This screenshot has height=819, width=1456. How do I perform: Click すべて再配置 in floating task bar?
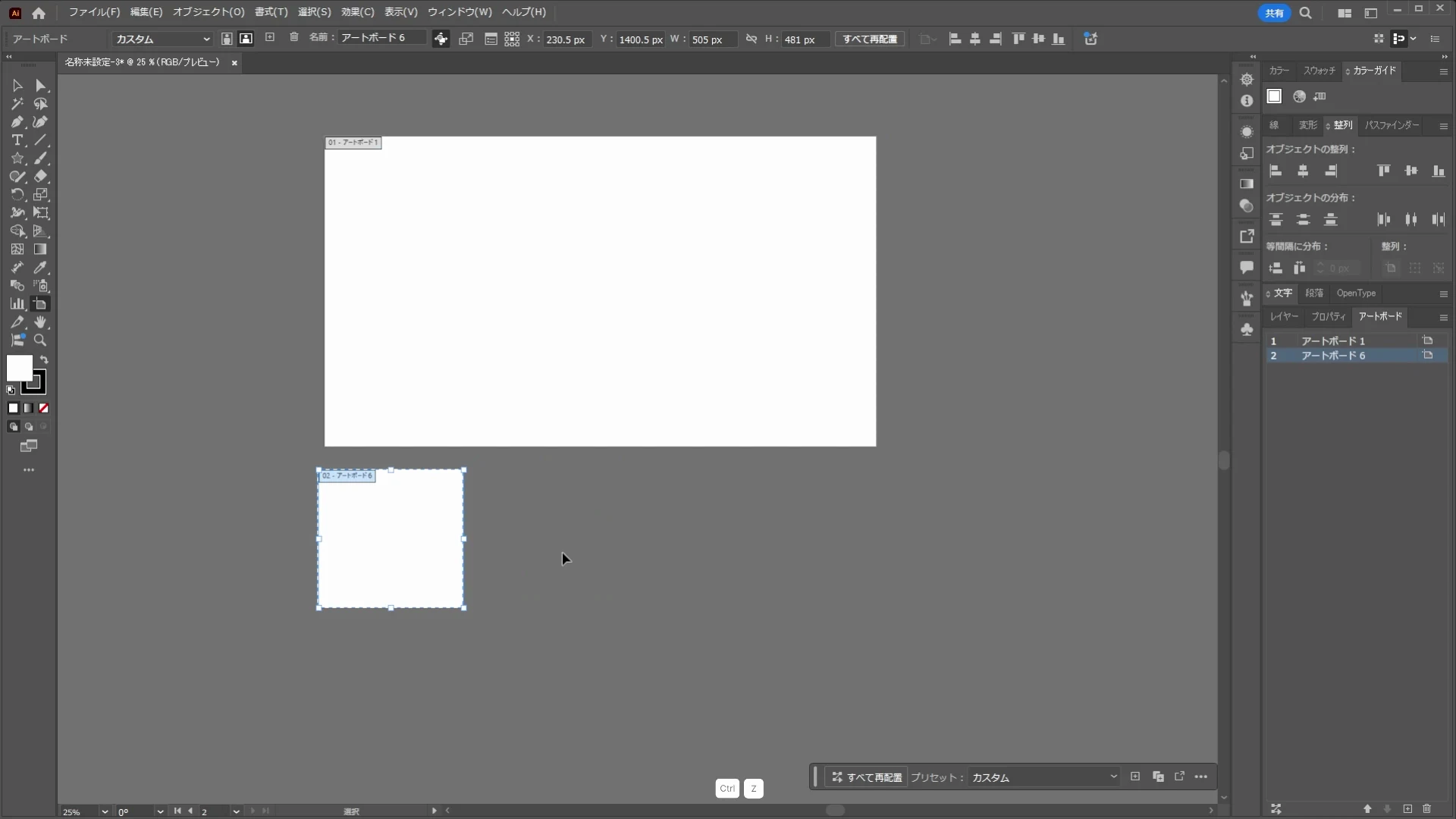pos(867,777)
